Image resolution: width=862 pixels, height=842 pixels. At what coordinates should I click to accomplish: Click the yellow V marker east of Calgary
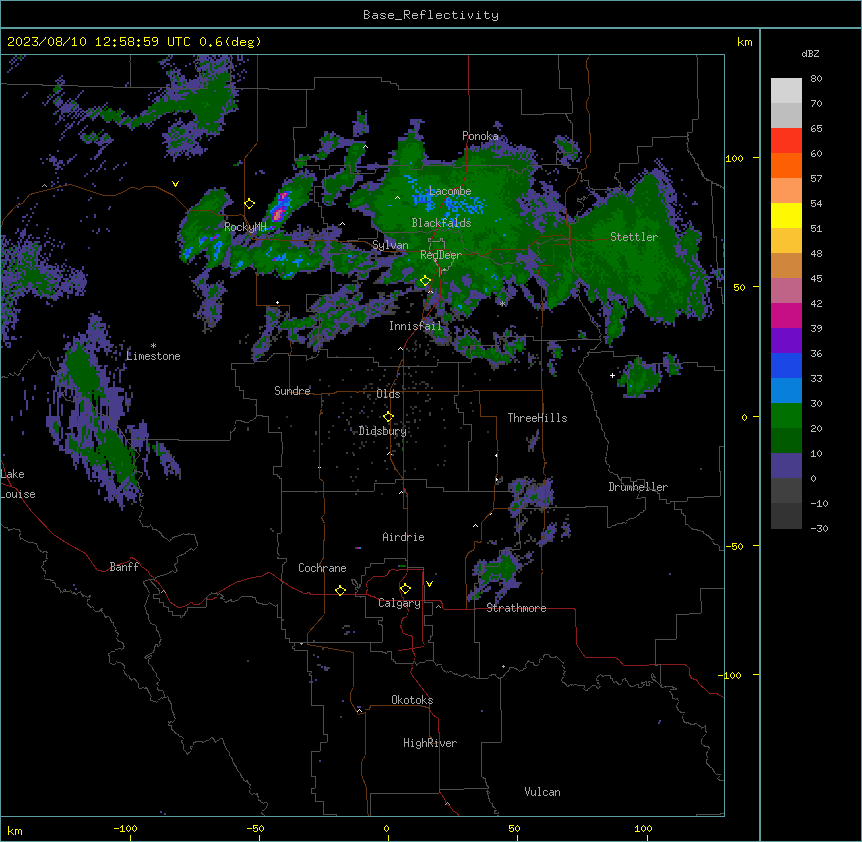pos(429,584)
